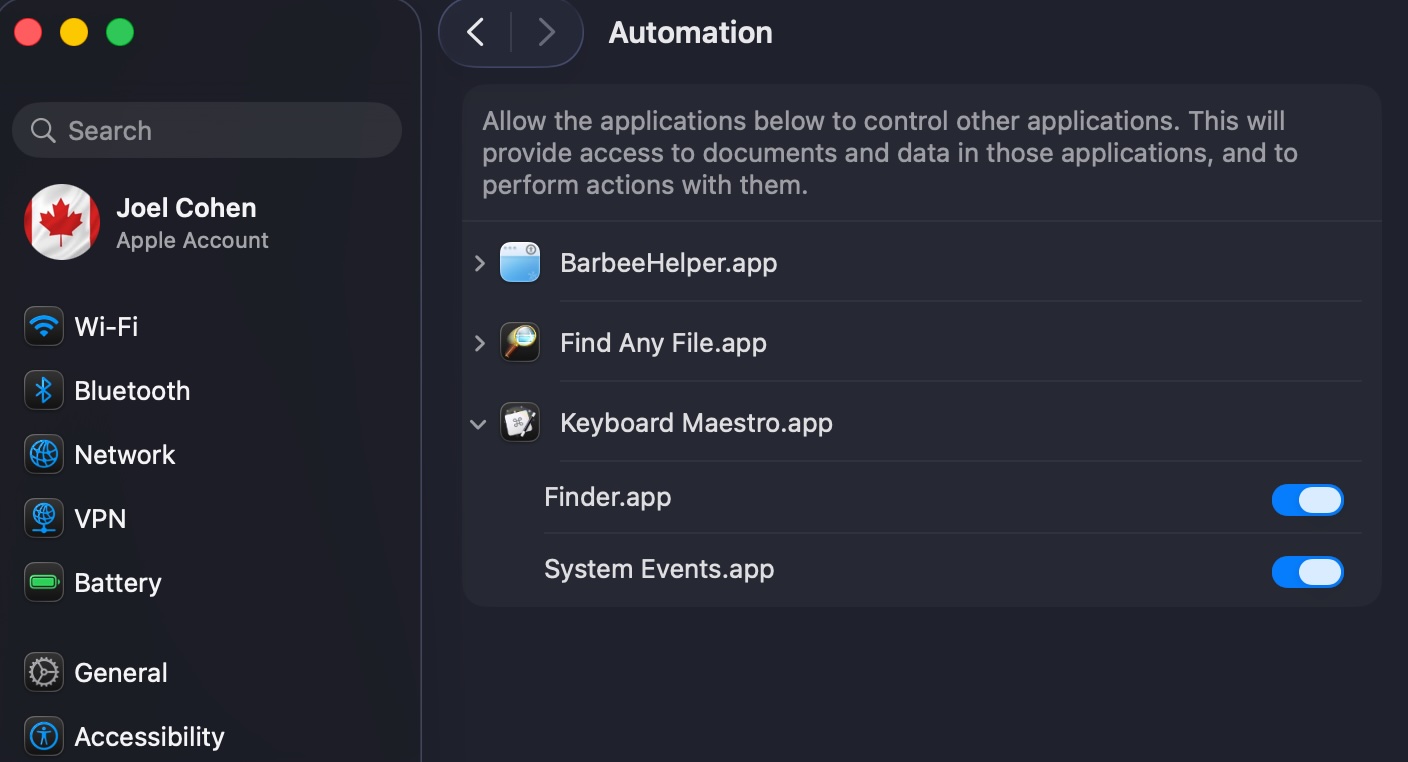
Task: Go back using the back arrow
Action: click(x=476, y=32)
